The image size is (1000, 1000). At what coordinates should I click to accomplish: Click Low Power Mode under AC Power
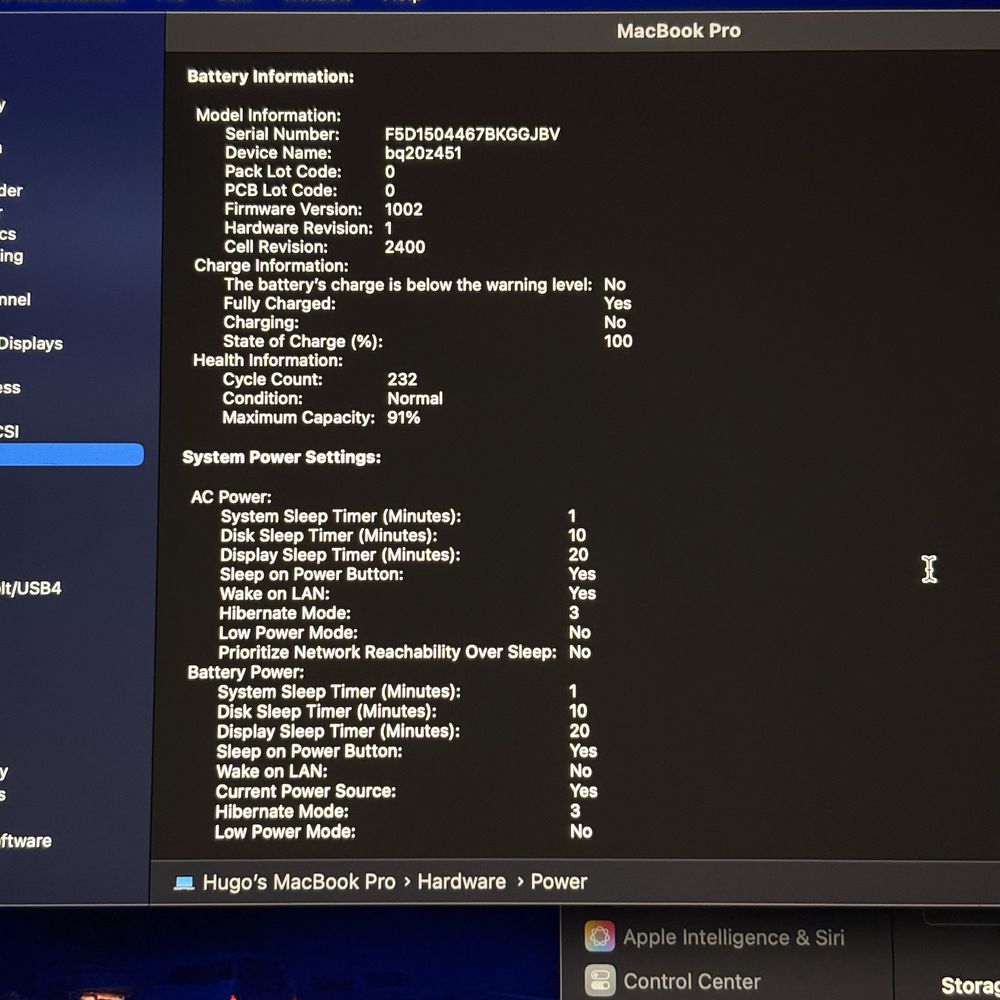pyautogui.click(x=288, y=633)
